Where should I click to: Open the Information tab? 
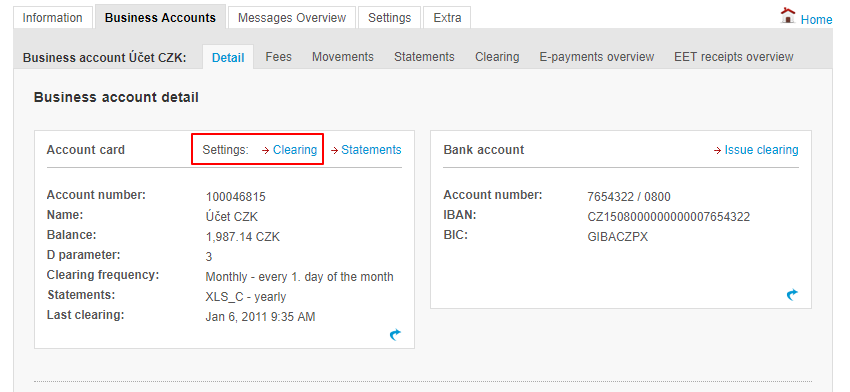(x=53, y=17)
